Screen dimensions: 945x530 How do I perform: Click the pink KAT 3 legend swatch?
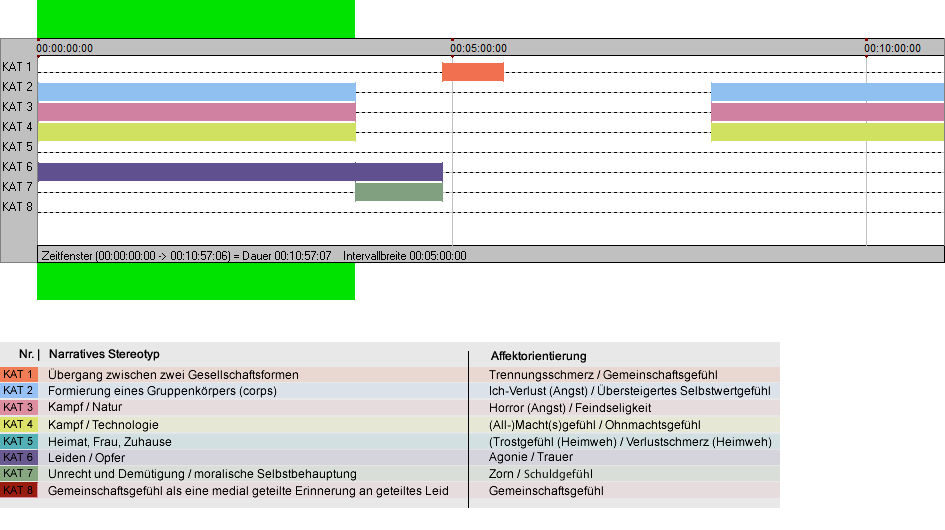point(19,407)
